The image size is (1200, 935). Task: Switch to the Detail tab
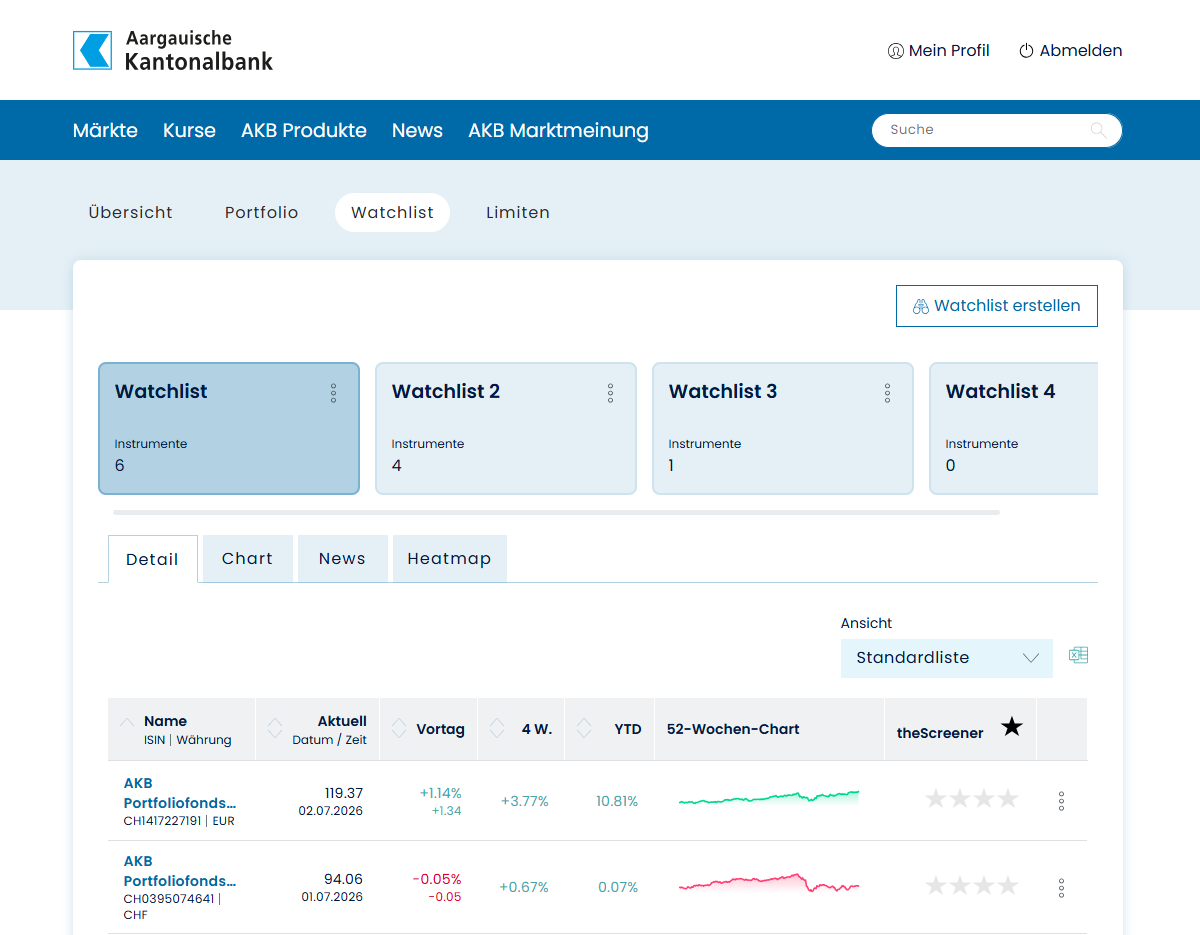(x=152, y=559)
